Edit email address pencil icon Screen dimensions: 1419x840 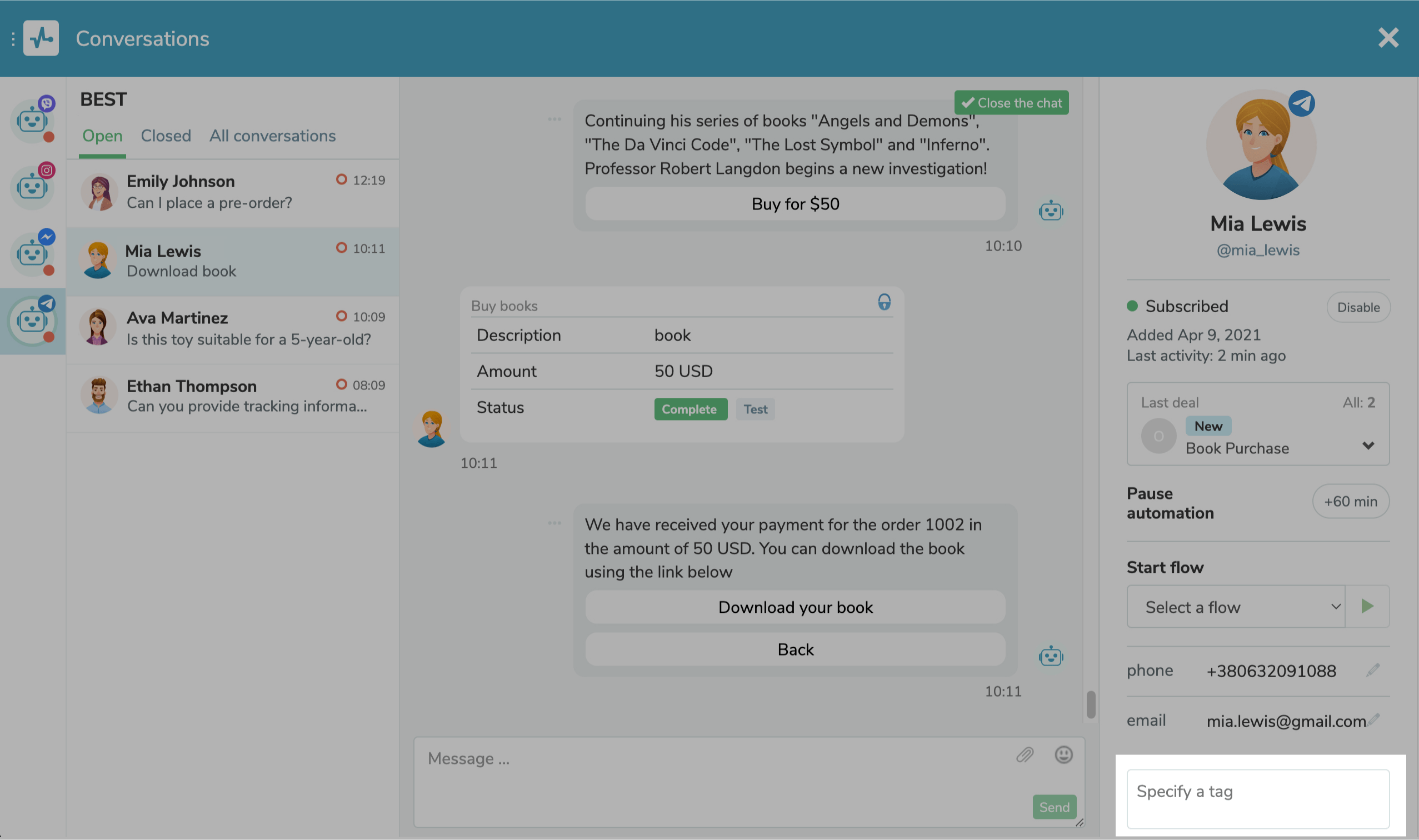point(1375,719)
